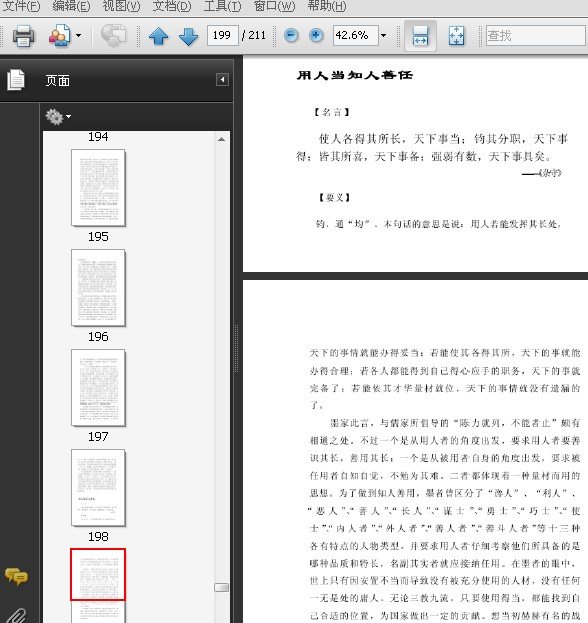Image resolution: width=588 pixels, height=623 pixels.
Task: Open the 视图(V) menu
Action: [x=121, y=6]
